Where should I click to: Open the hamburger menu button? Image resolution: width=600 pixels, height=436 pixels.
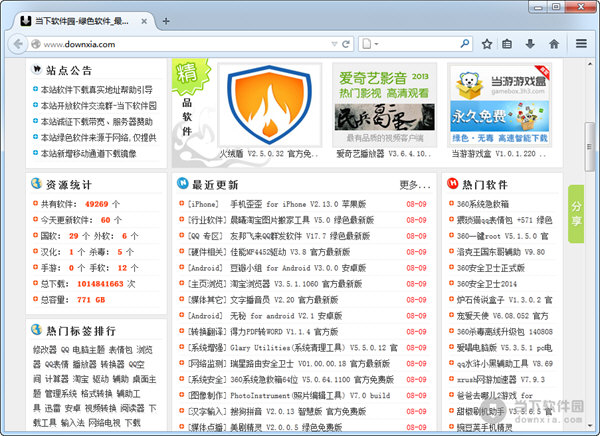581,44
